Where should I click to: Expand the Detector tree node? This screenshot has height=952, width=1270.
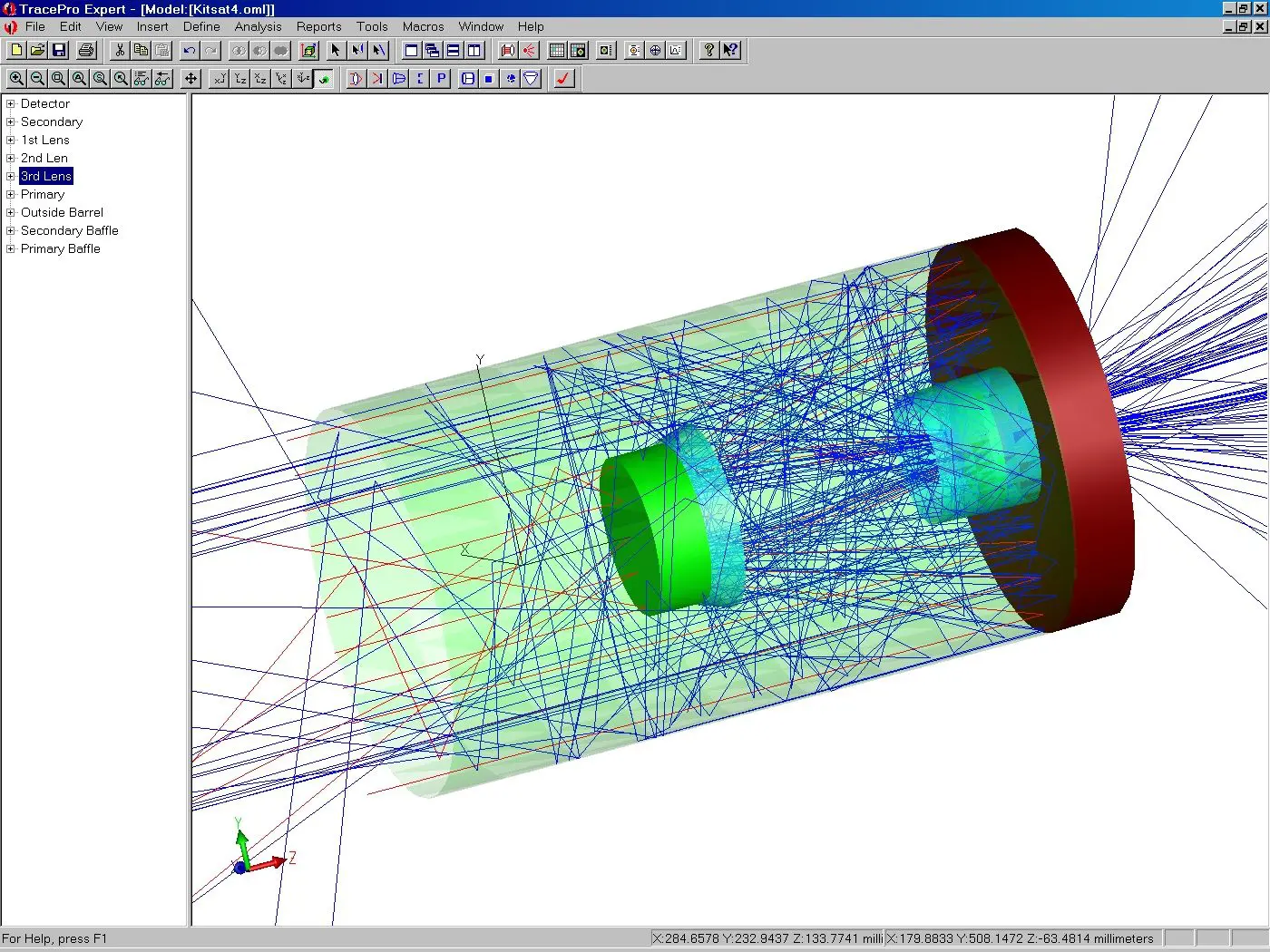11,103
